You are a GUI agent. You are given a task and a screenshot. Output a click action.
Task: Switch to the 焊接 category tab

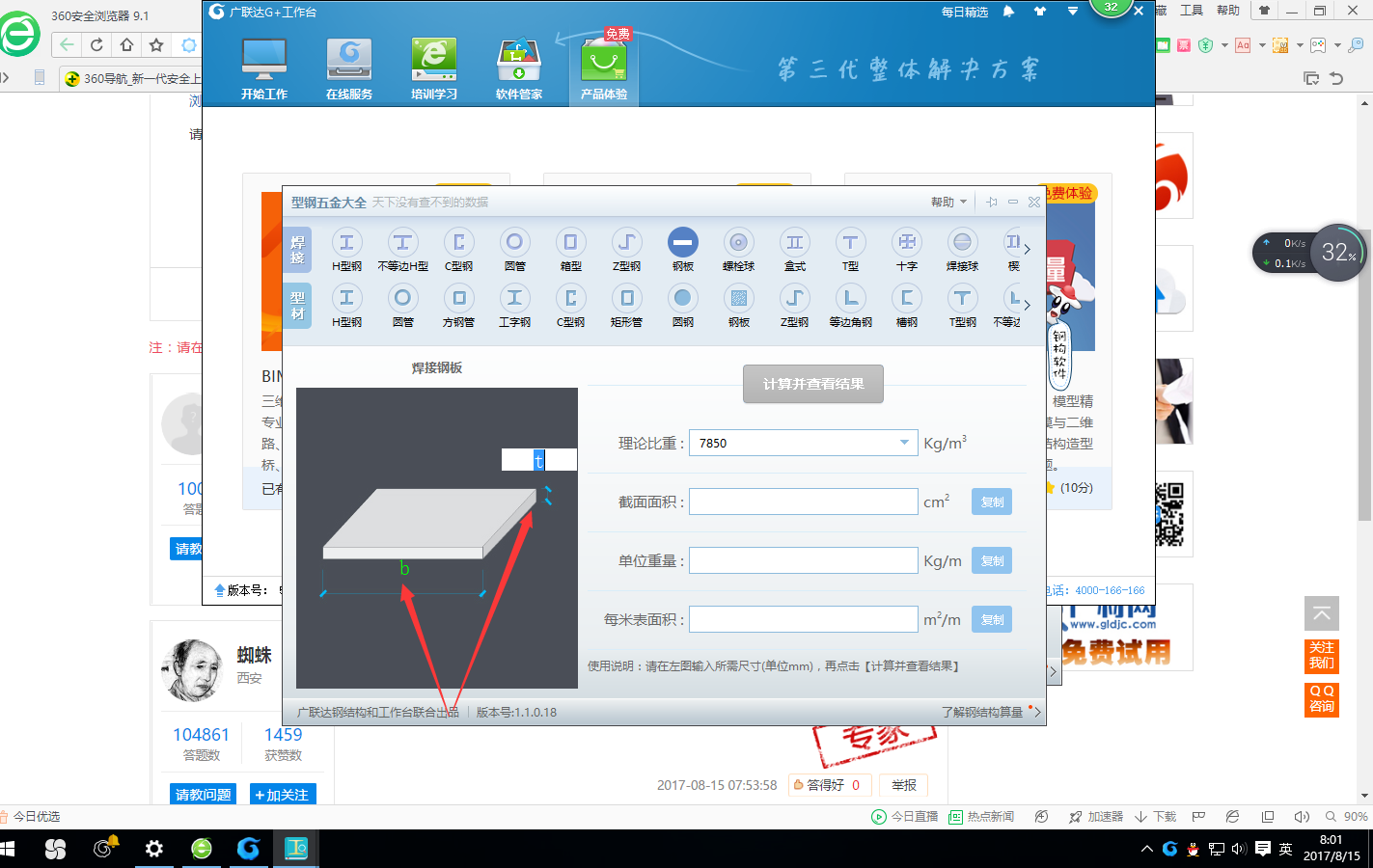[x=297, y=250]
